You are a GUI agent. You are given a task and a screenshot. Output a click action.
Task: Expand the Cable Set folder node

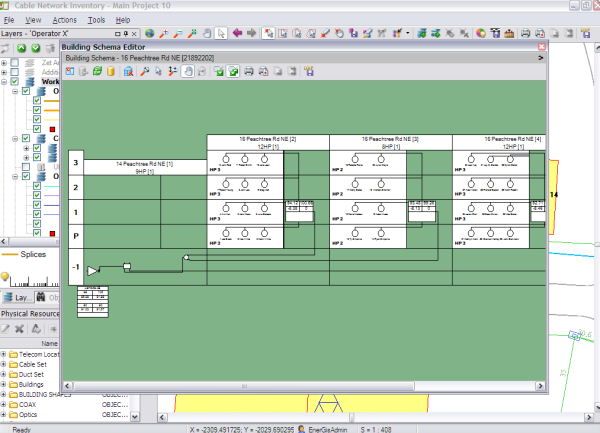click(5, 365)
